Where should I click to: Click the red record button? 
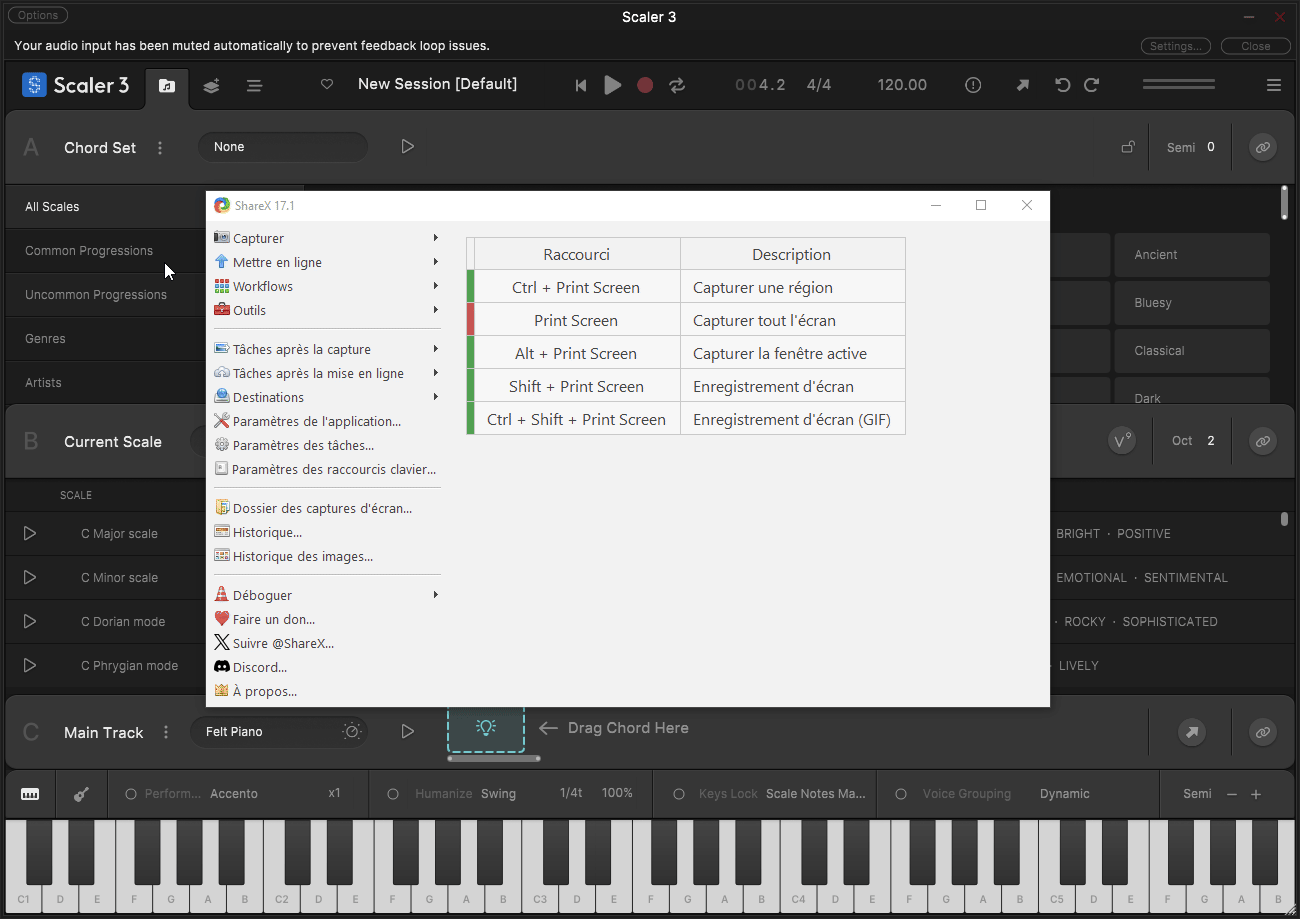pyautogui.click(x=645, y=86)
